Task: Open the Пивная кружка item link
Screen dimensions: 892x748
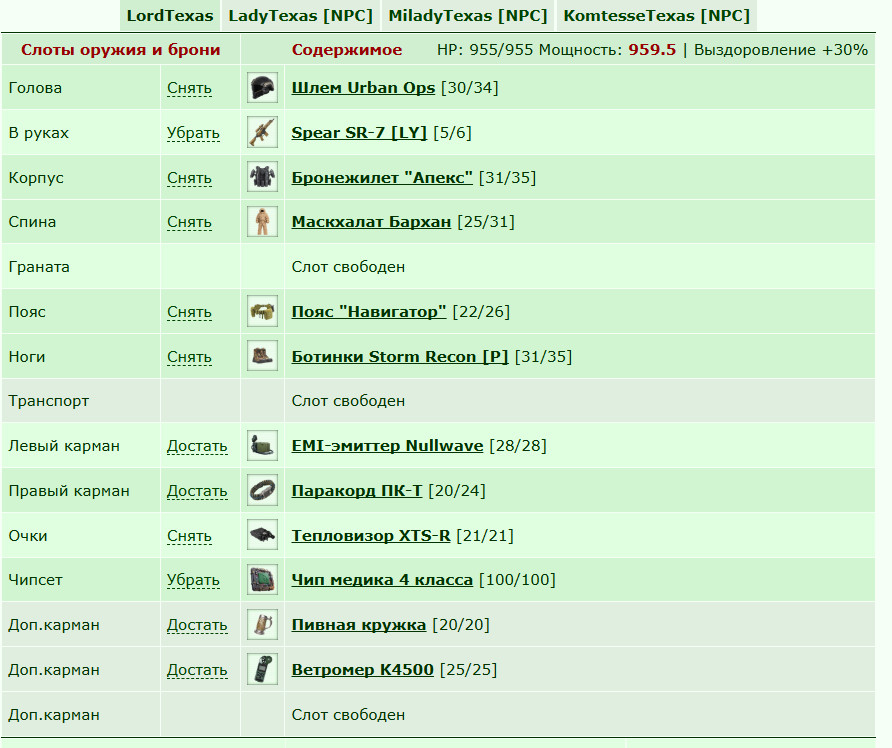Action: click(358, 626)
